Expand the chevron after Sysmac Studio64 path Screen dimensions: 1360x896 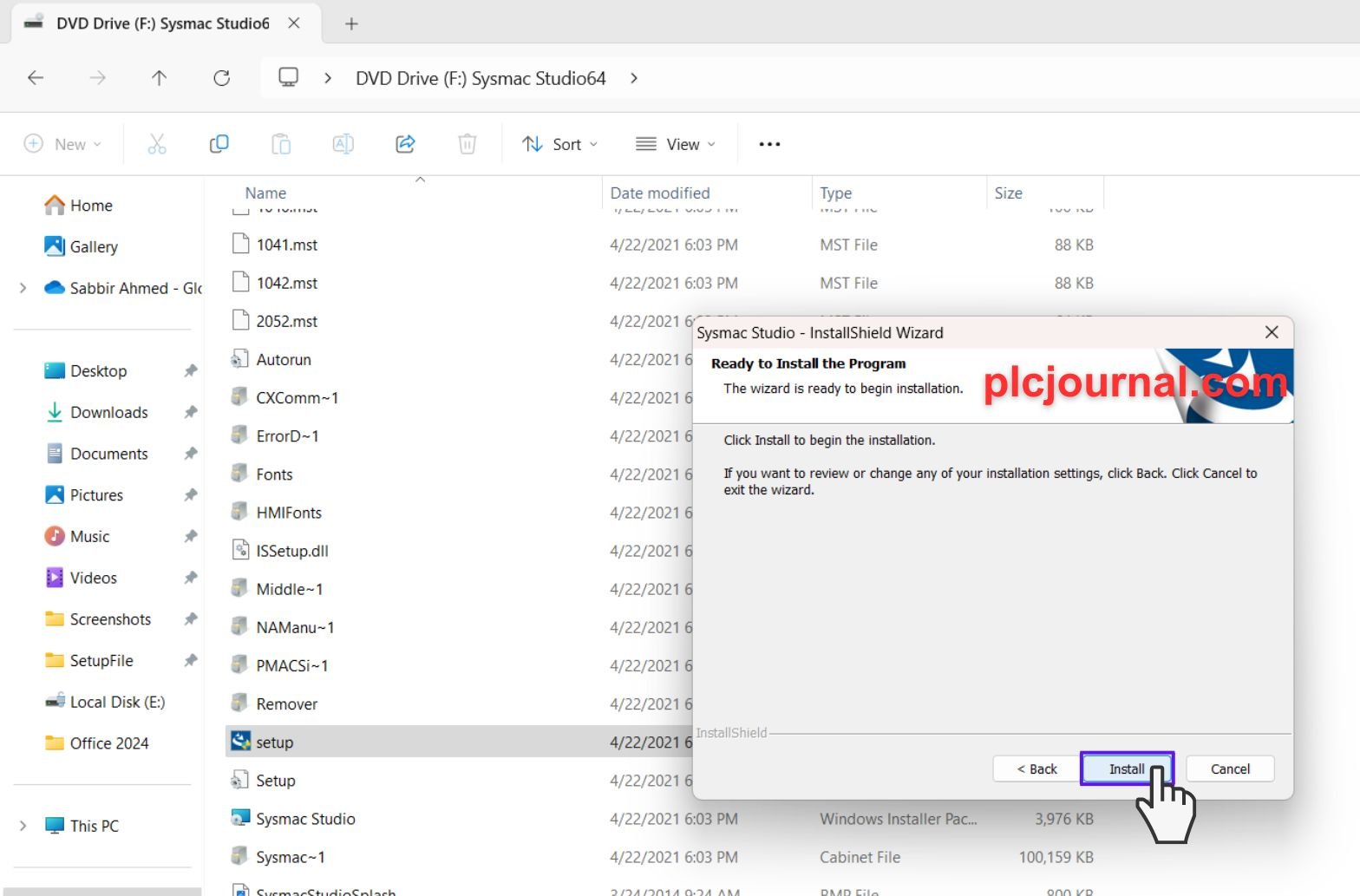[634, 78]
